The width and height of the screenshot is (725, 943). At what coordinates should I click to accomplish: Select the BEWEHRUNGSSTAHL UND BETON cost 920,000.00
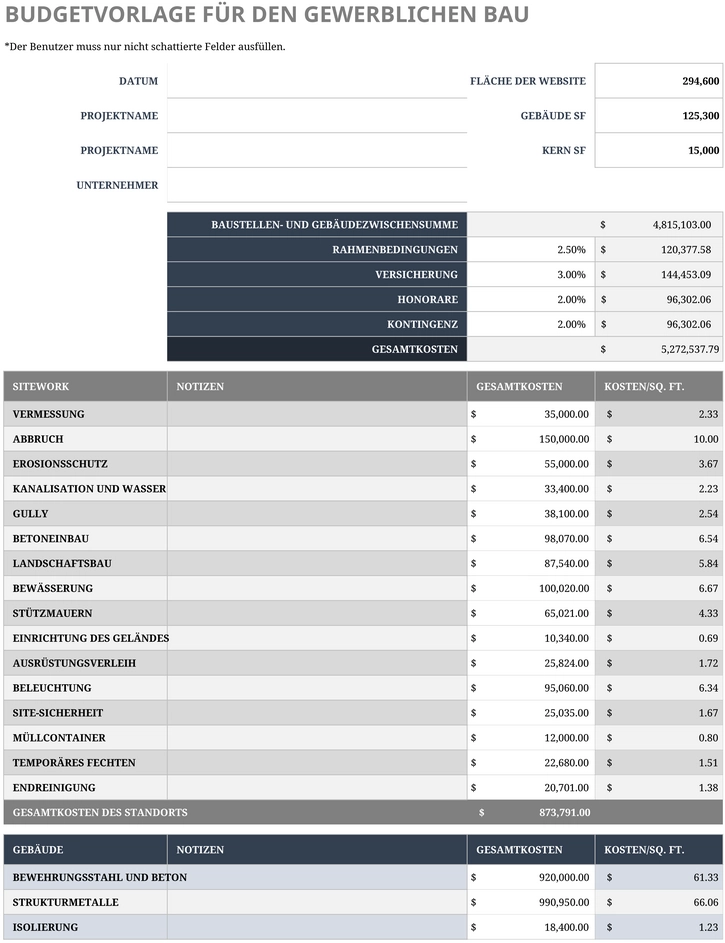click(x=531, y=877)
